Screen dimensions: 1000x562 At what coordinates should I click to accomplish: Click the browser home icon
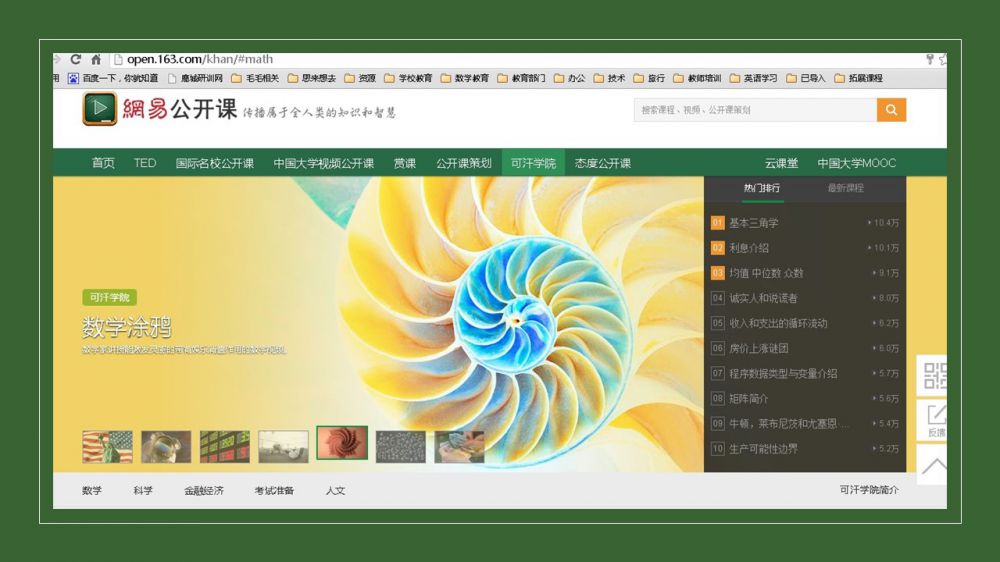(x=96, y=60)
